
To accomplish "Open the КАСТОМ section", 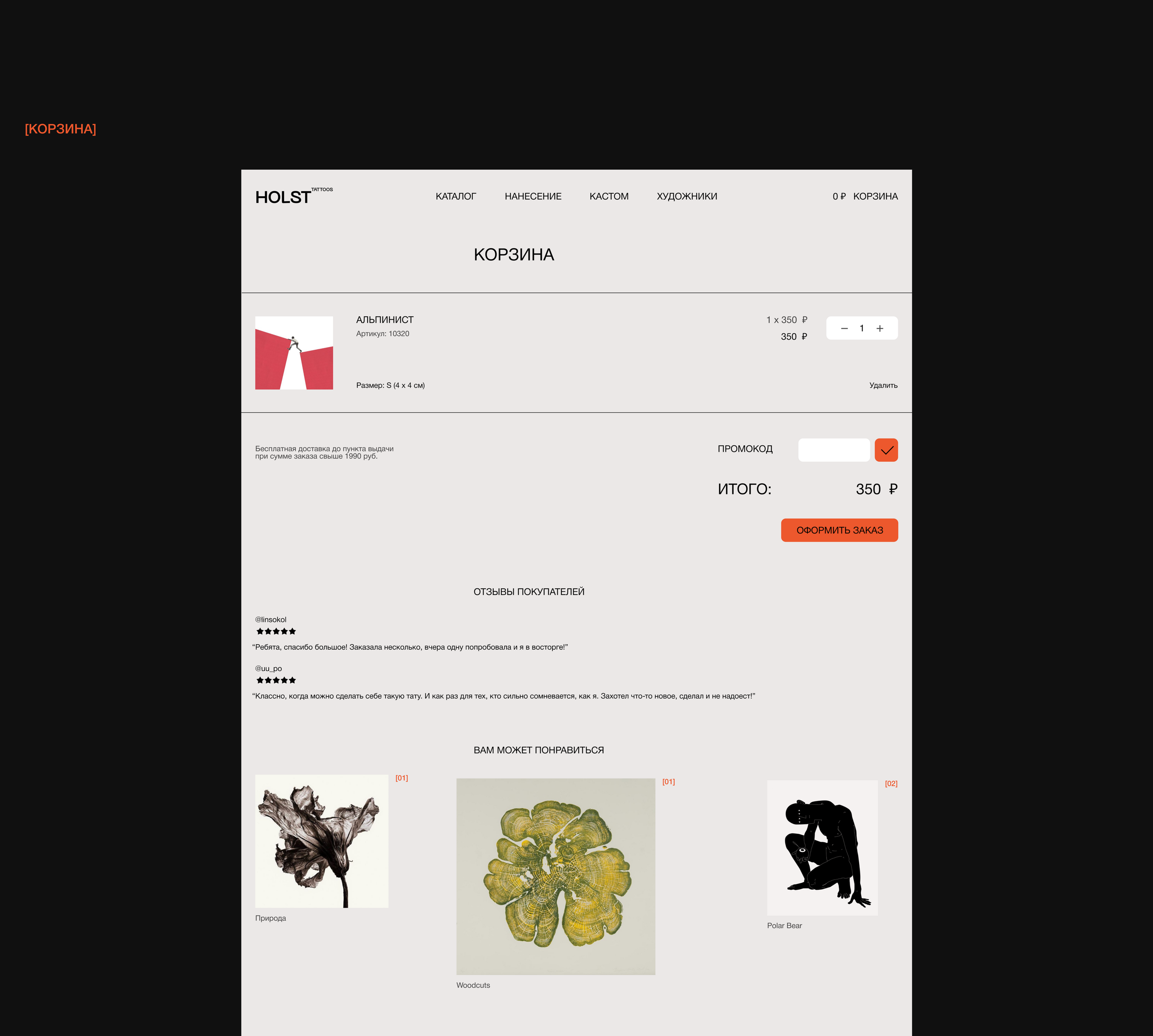I will [x=609, y=196].
